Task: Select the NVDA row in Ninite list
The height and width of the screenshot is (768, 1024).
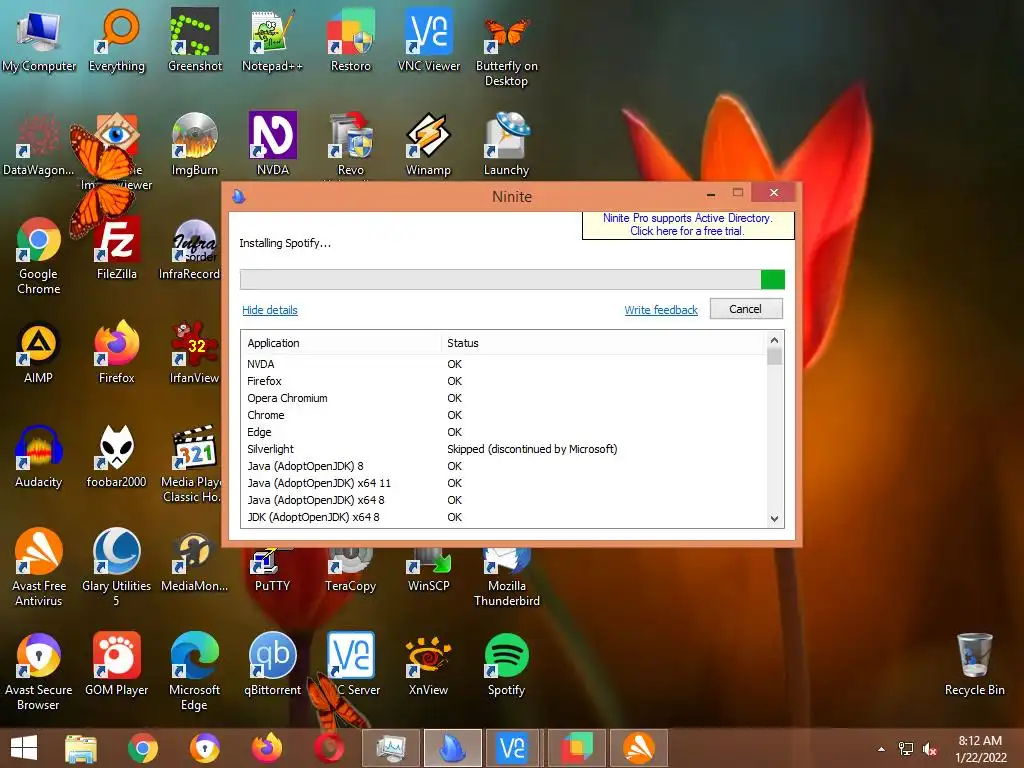Action: pyautogui.click(x=504, y=364)
